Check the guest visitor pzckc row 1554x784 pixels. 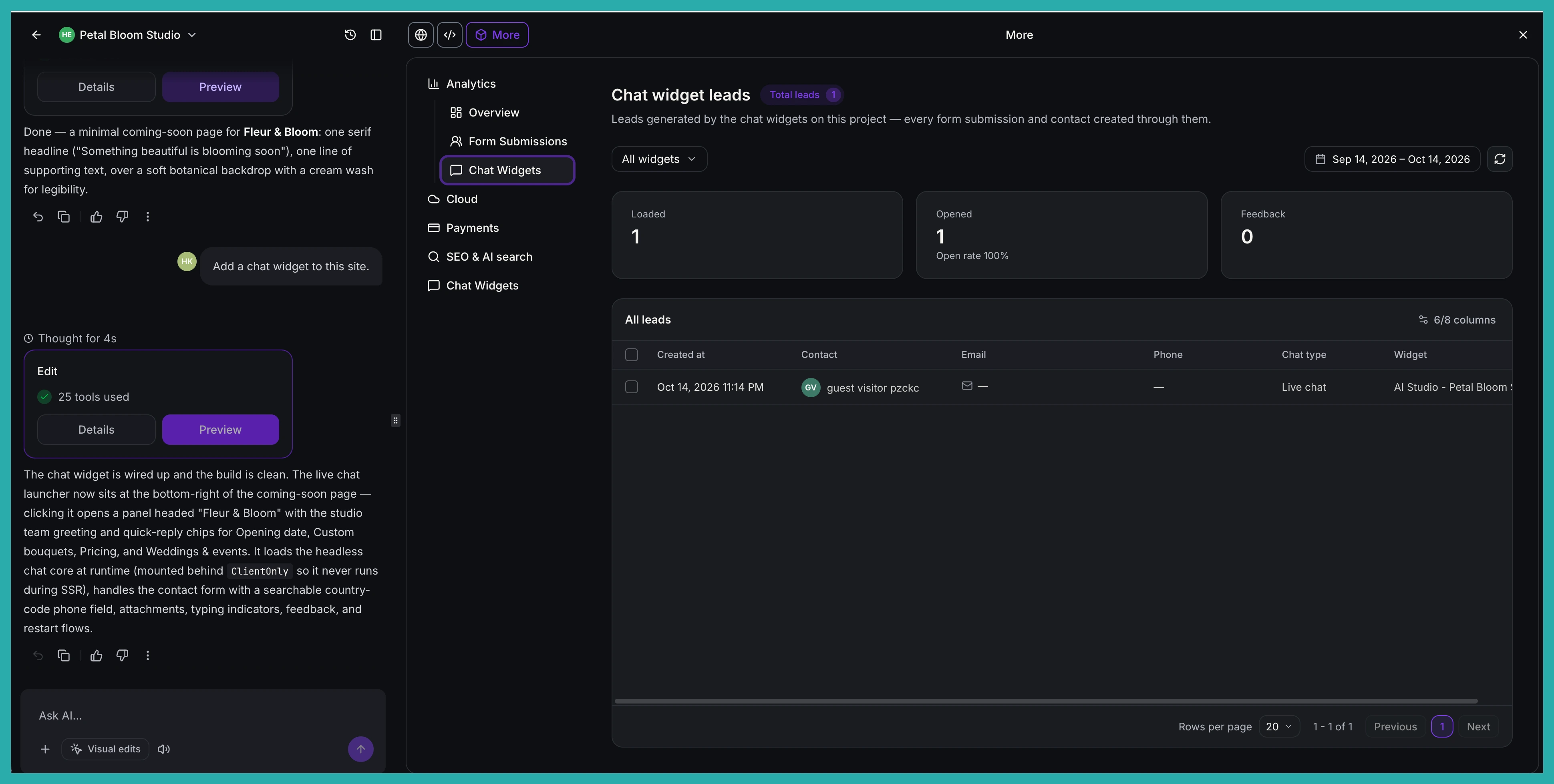(632, 386)
